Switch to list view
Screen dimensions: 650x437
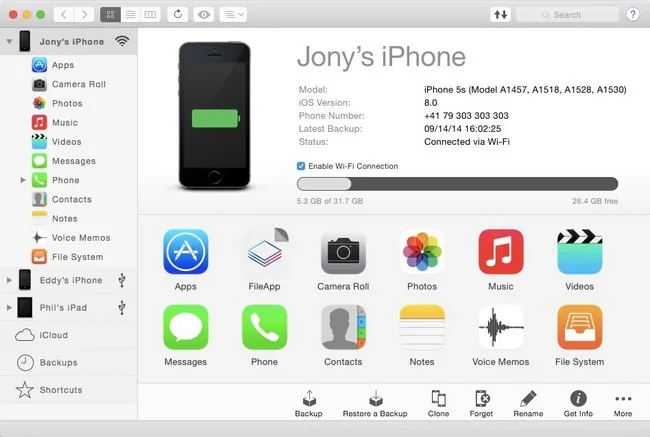pyautogui.click(x=130, y=15)
